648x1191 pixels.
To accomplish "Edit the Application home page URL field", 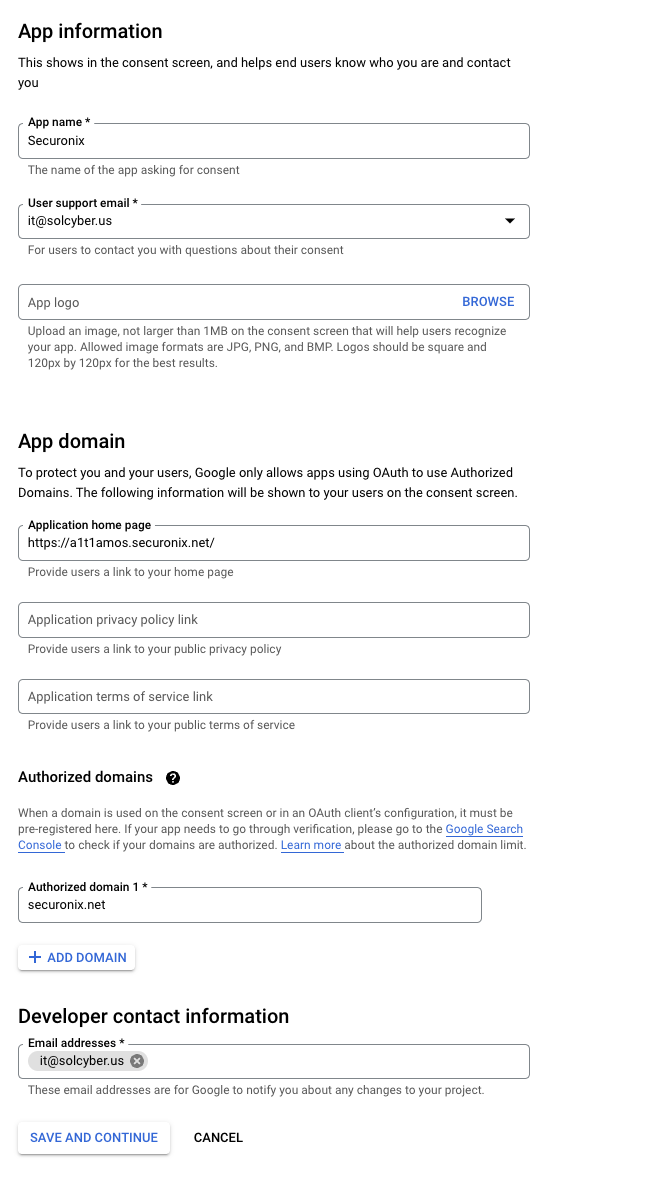I will click(x=273, y=543).
